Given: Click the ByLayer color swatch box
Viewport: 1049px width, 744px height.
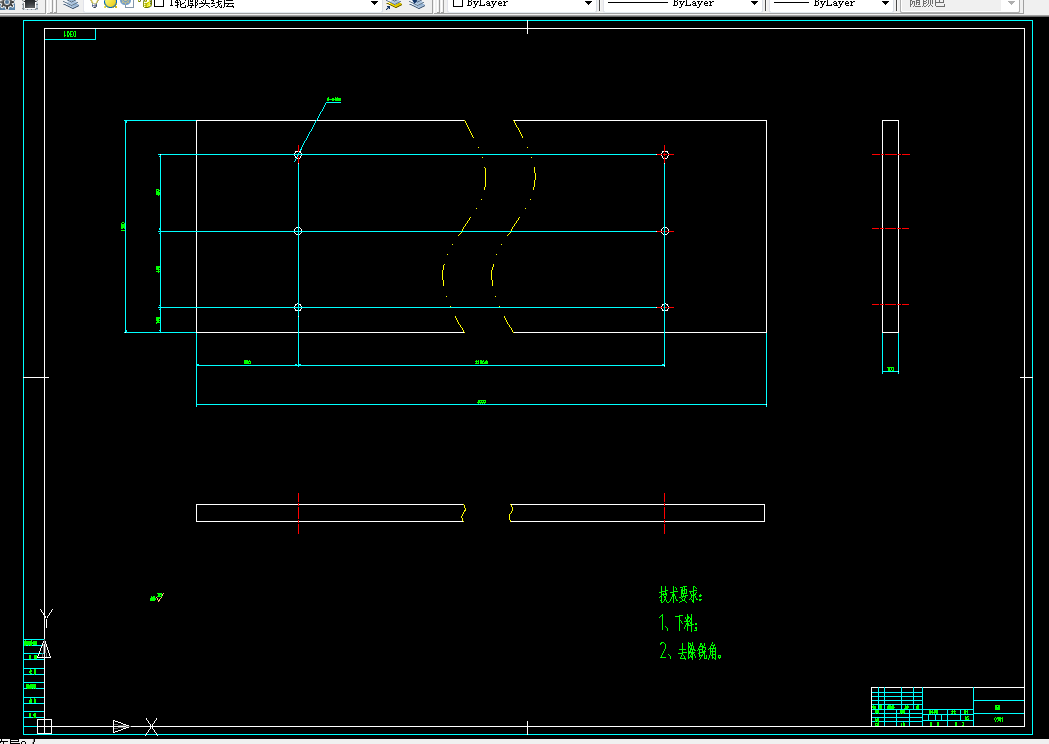Looking at the screenshot, I should 458,3.
